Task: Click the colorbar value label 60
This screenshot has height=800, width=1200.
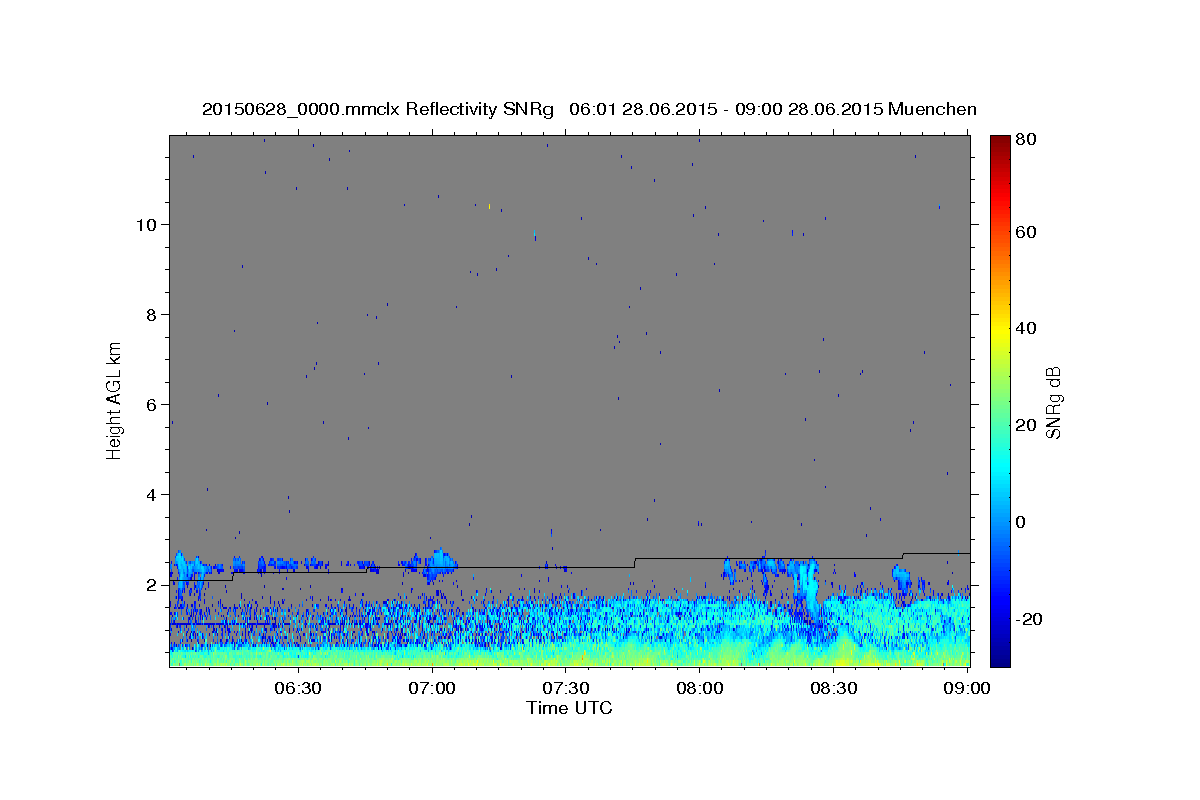Action: [x=1025, y=232]
